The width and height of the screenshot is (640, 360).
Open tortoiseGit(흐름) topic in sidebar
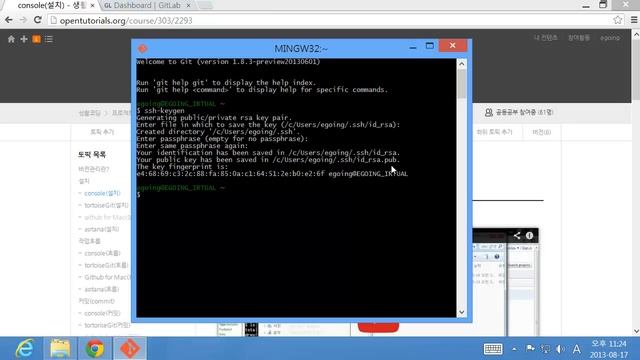click(x=106, y=265)
